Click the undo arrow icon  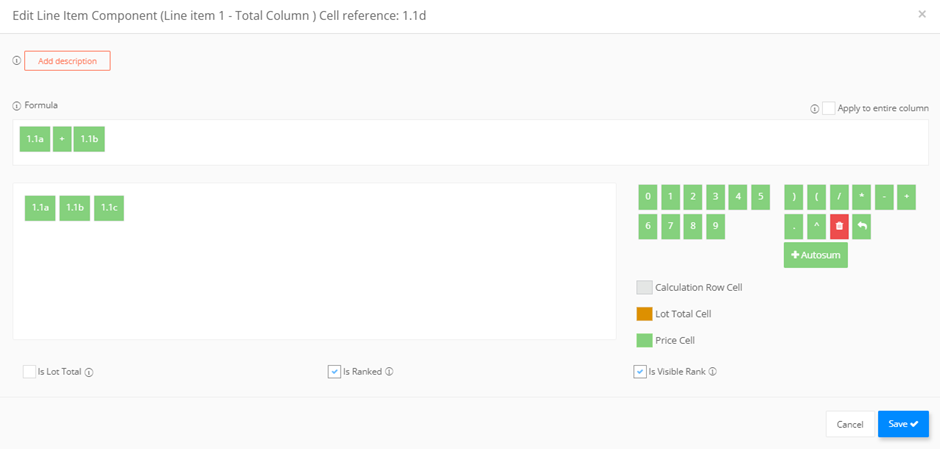point(861,227)
